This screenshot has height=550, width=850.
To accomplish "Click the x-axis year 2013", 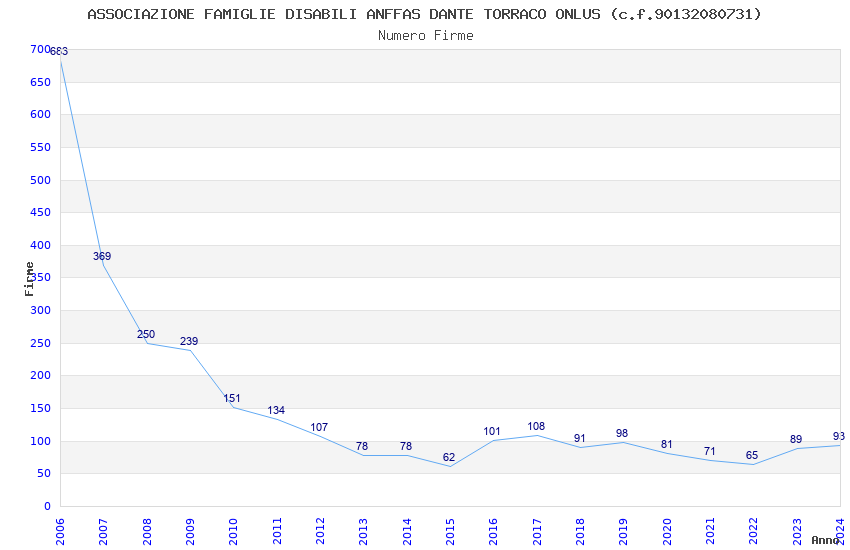I will click(x=364, y=532).
